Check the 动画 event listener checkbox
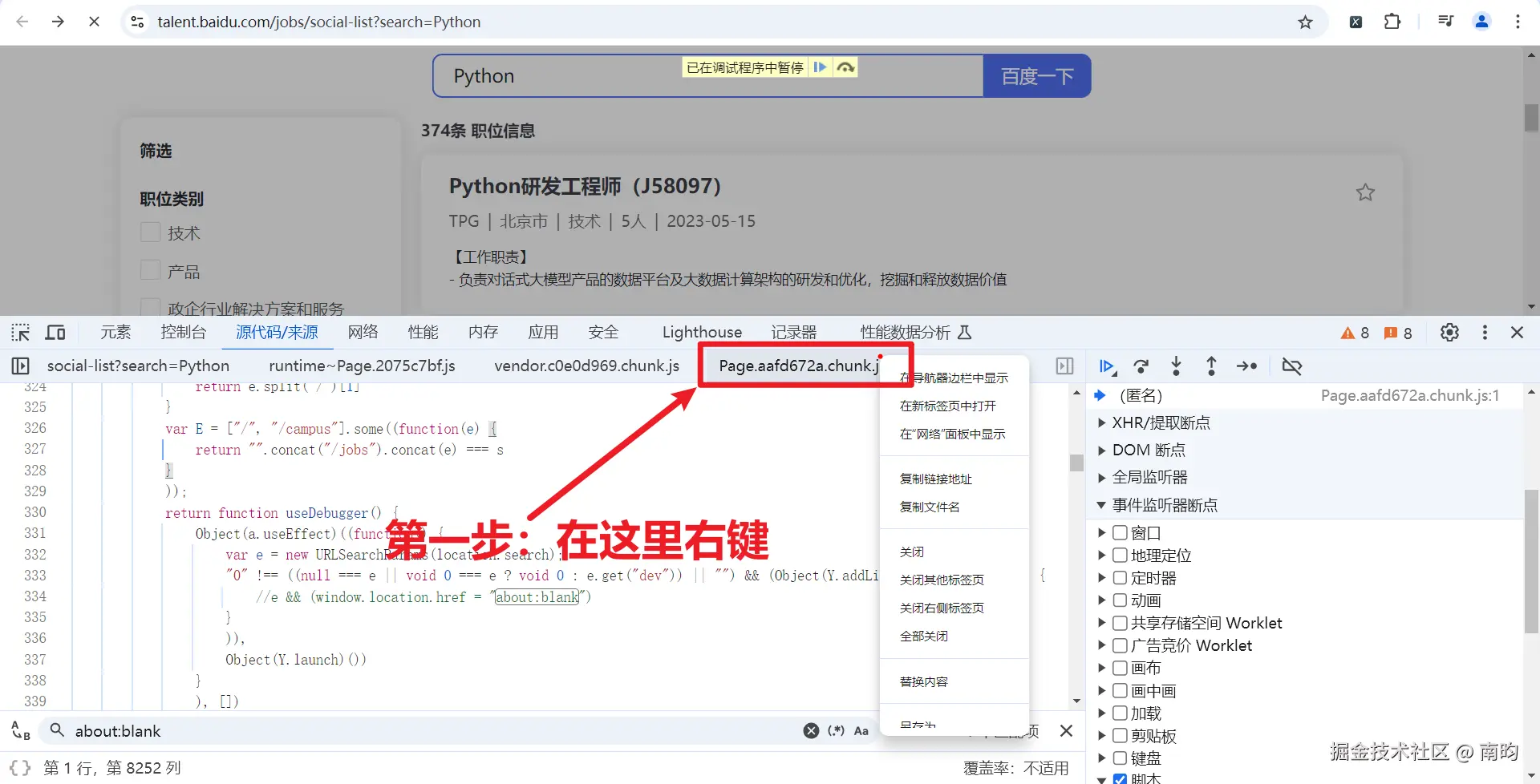The height and width of the screenshot is (784, 1540). (x=1120, y=600)
